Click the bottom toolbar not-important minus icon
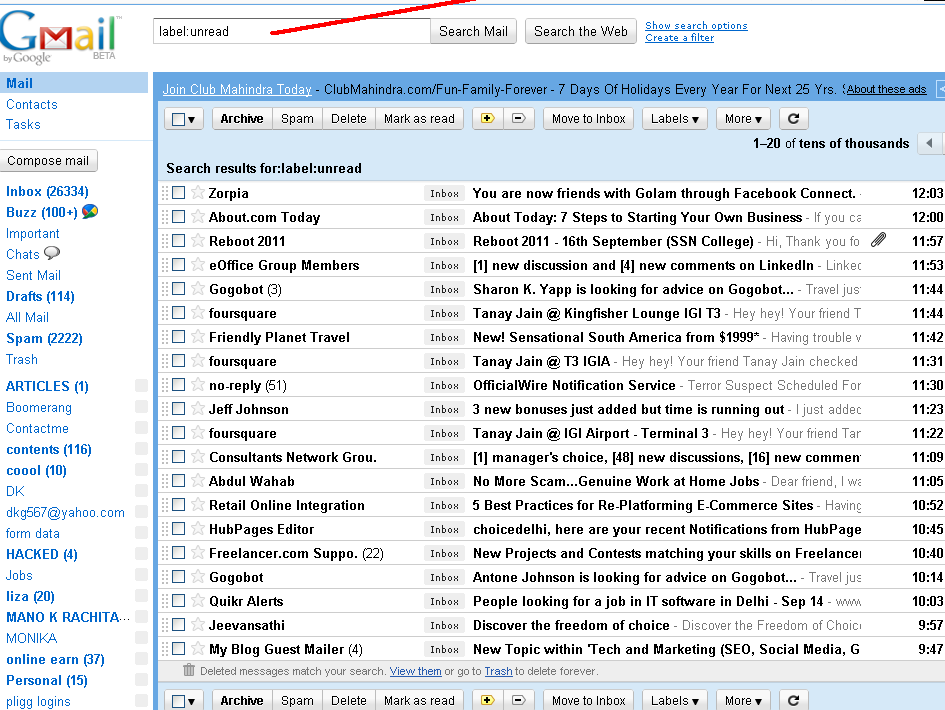 518,700
